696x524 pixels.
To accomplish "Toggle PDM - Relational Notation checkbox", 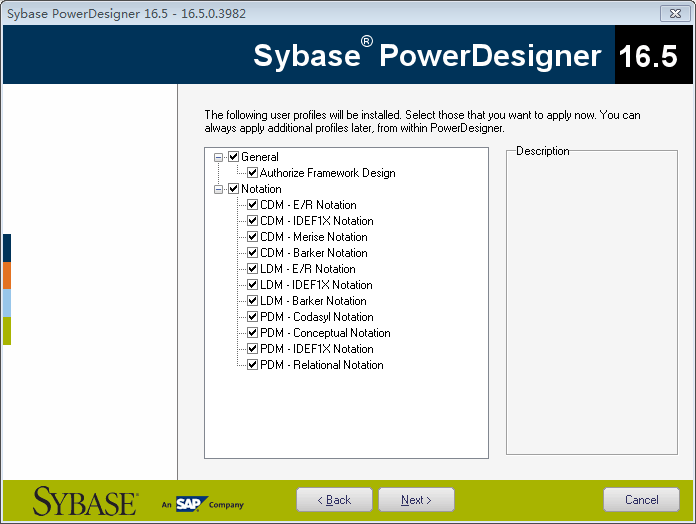I will 253,364.
